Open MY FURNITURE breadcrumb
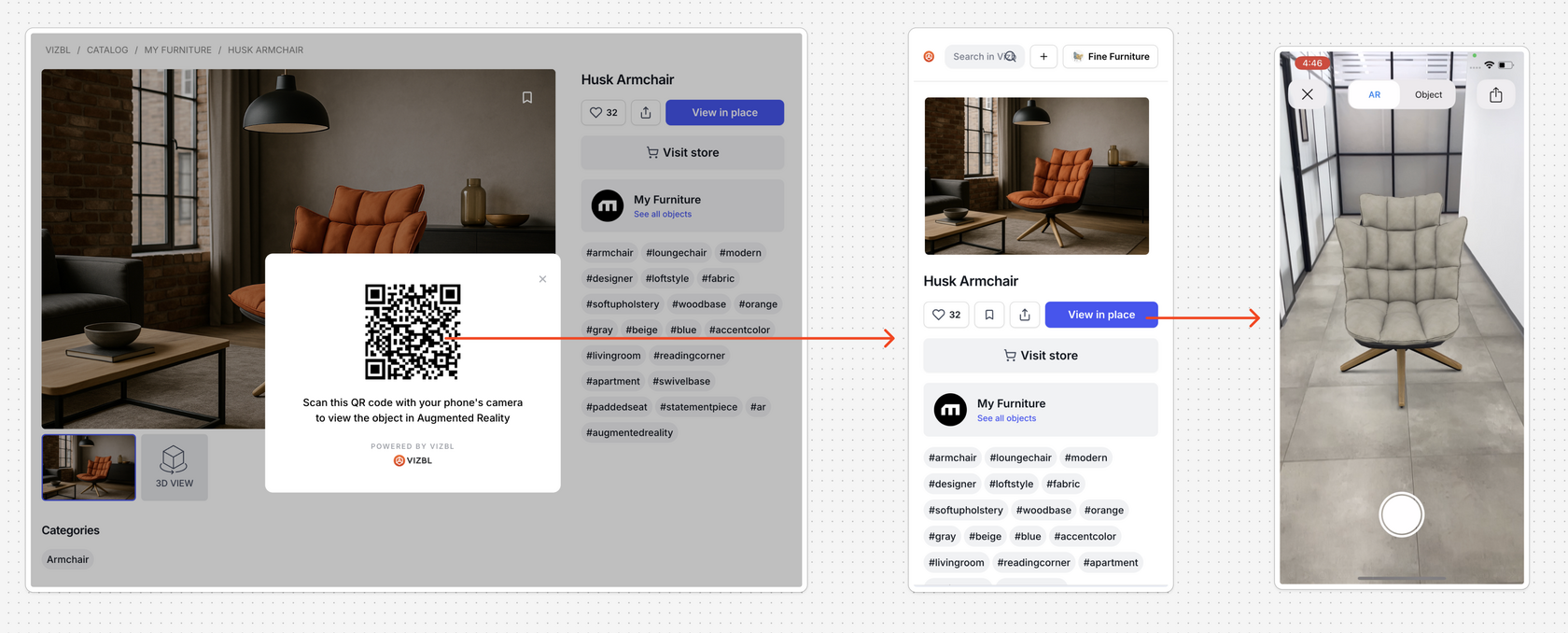The width and height of the screenshot is (1568, 633). click(x=177, y=49)
